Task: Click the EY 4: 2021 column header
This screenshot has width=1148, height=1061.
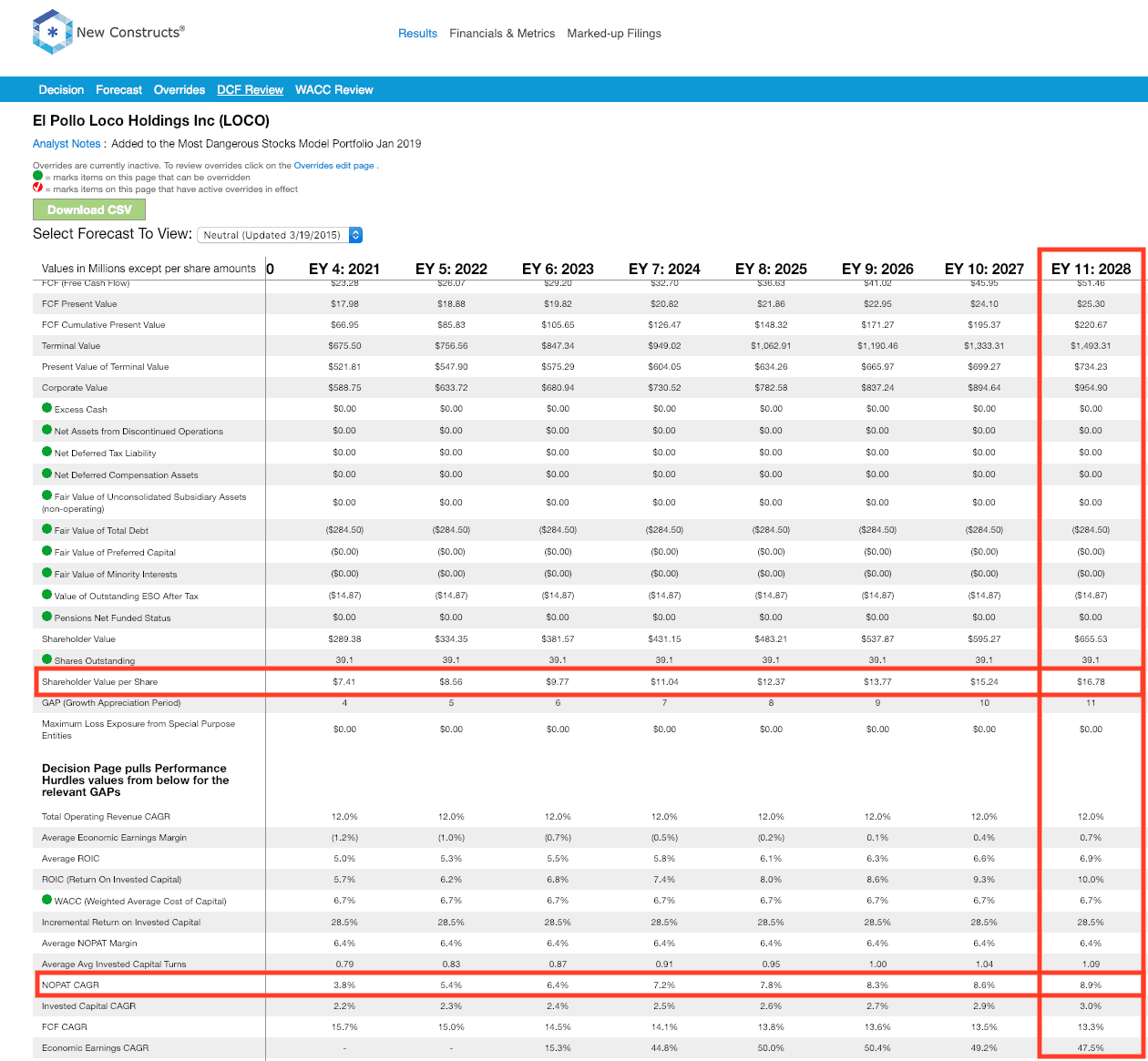Action: point(344,269)
